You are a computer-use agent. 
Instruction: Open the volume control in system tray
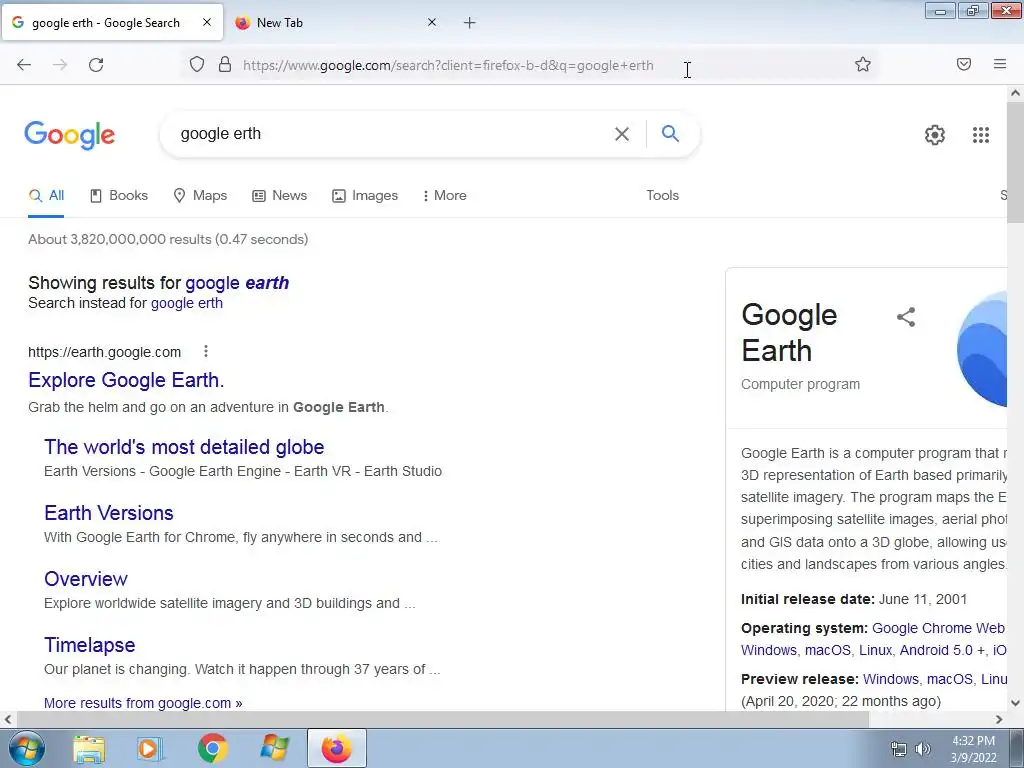923,749
